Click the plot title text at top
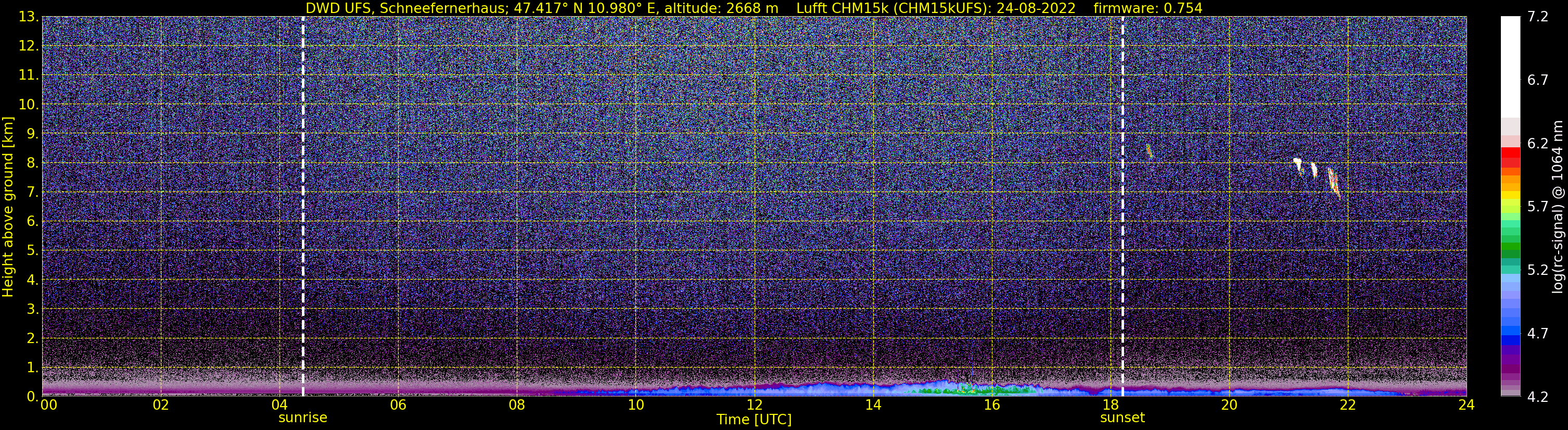 pyautogui.click(x=754, y=8)
